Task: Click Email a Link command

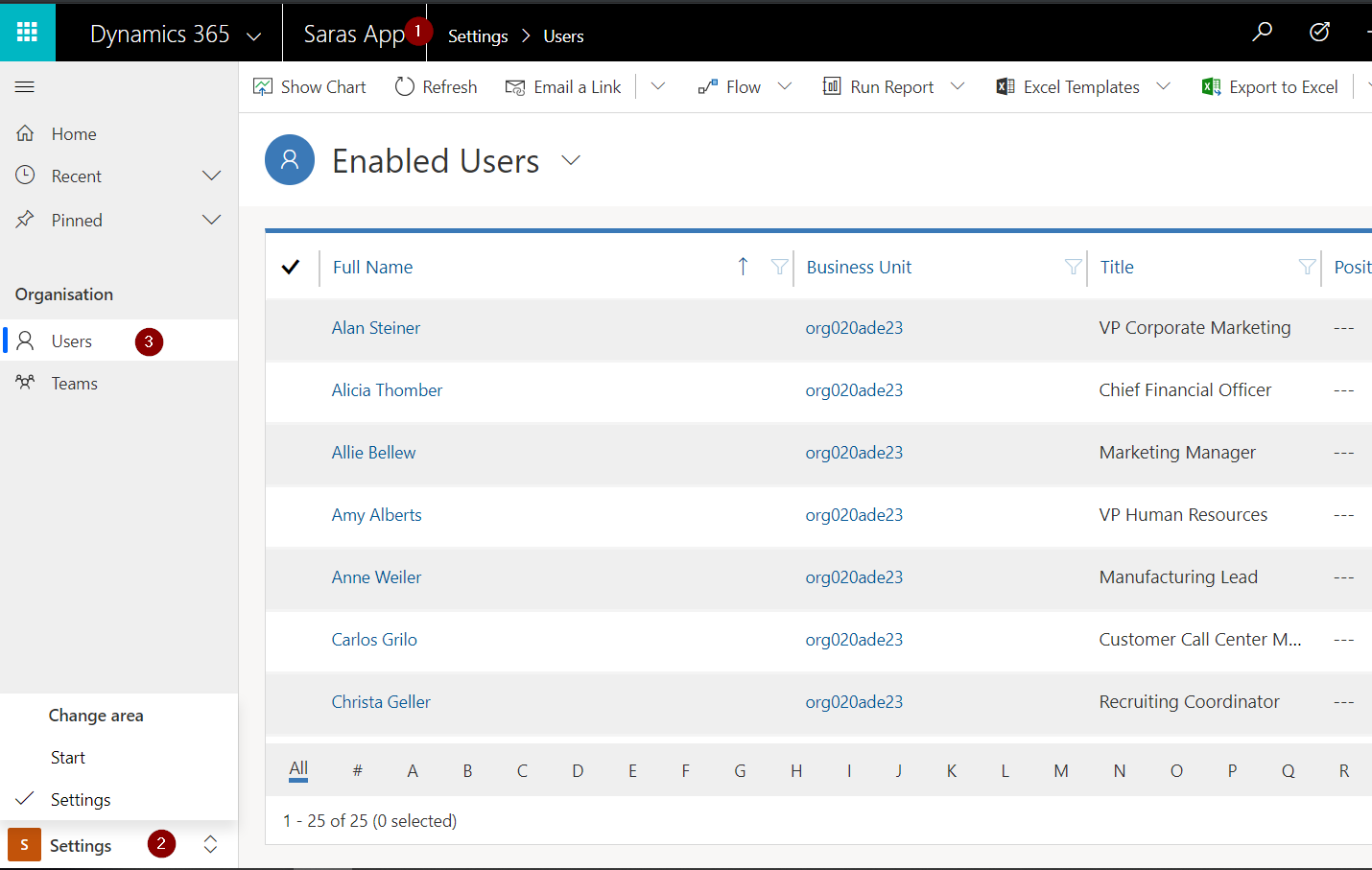Action: coord(564,87)
